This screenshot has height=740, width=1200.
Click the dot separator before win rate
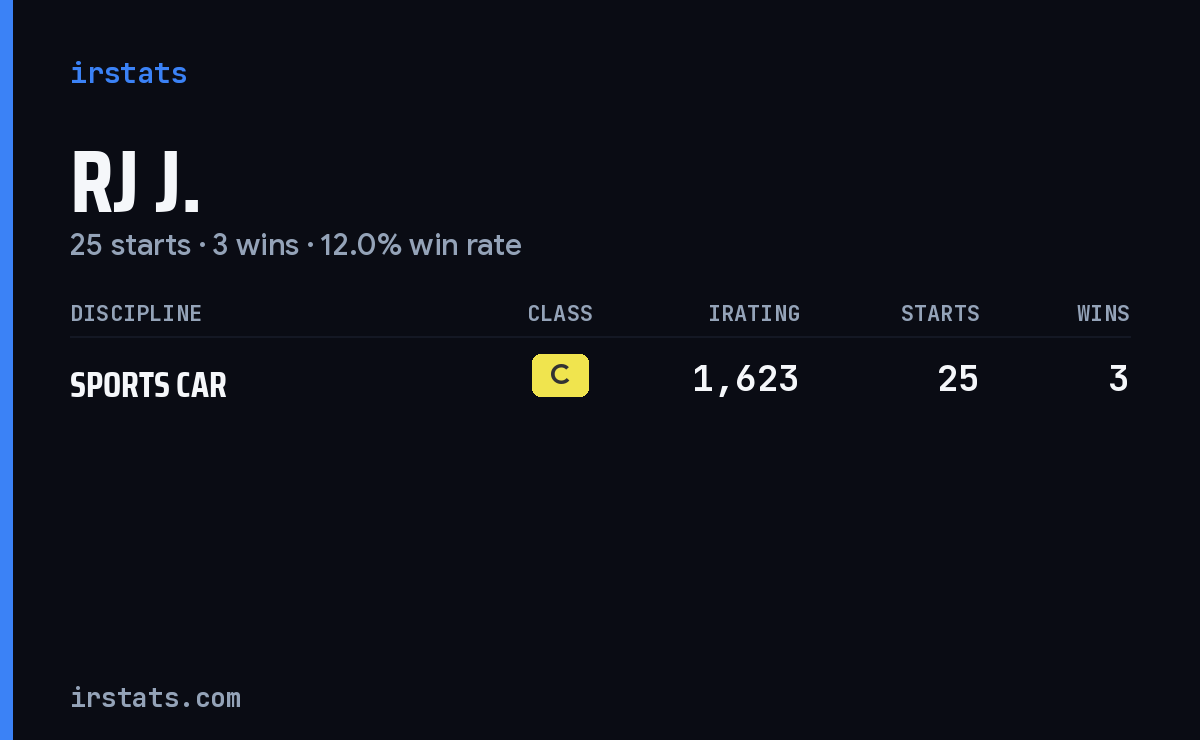(x=310, y=246)
